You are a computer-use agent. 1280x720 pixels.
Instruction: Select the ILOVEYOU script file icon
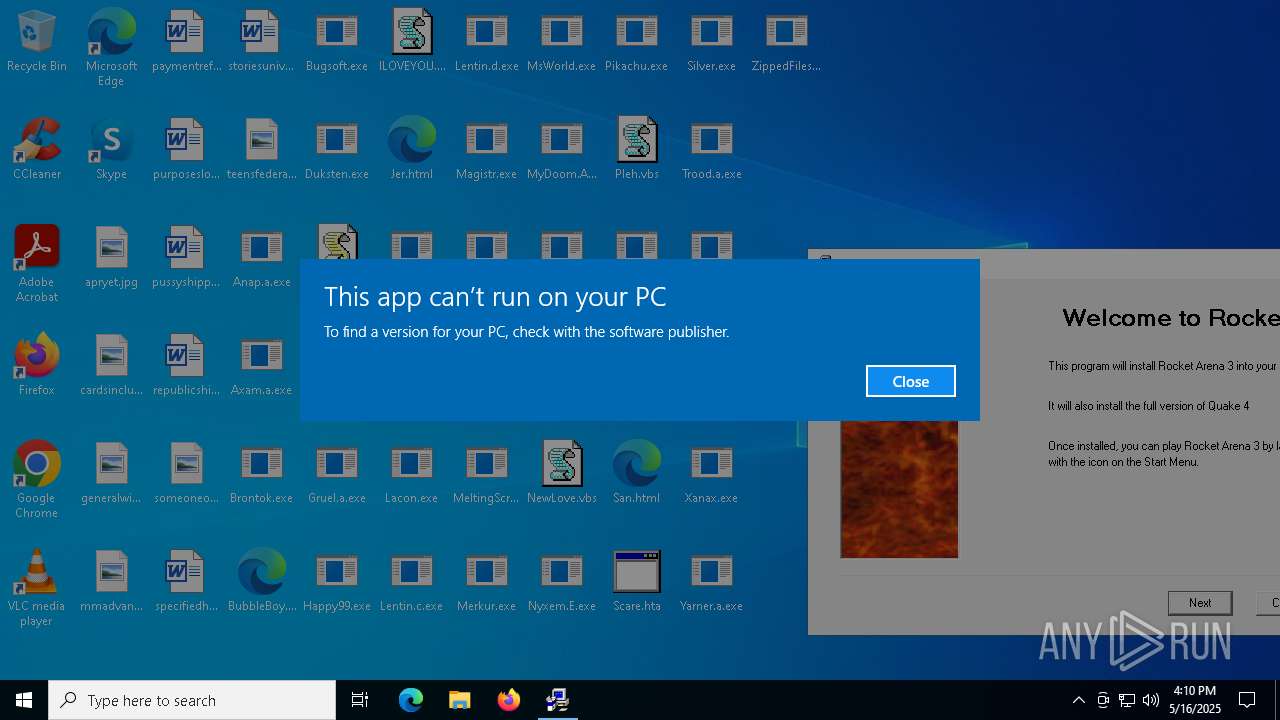coord(412,42)
